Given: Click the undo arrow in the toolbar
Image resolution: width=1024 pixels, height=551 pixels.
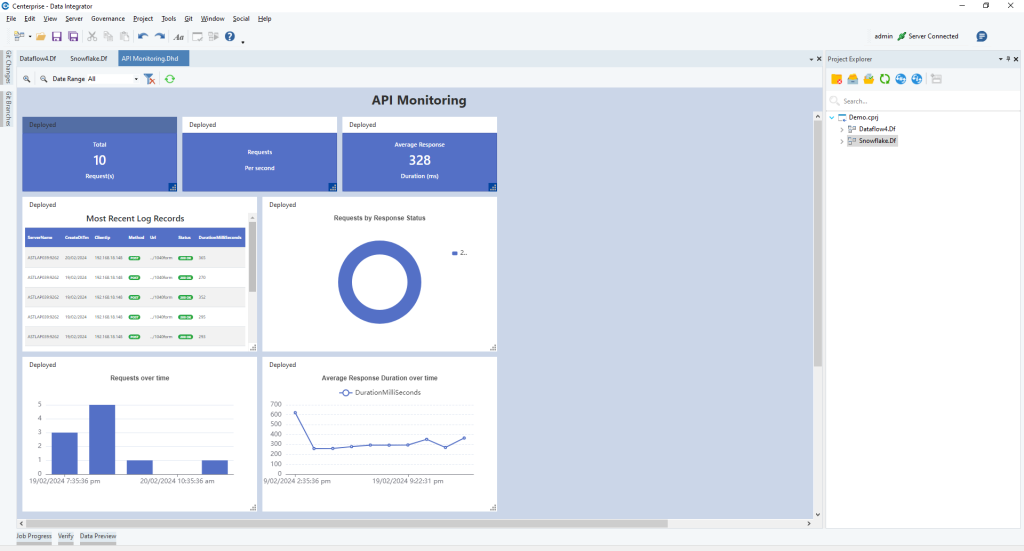Looking at the screenshot, I should (x=143, y=37).
